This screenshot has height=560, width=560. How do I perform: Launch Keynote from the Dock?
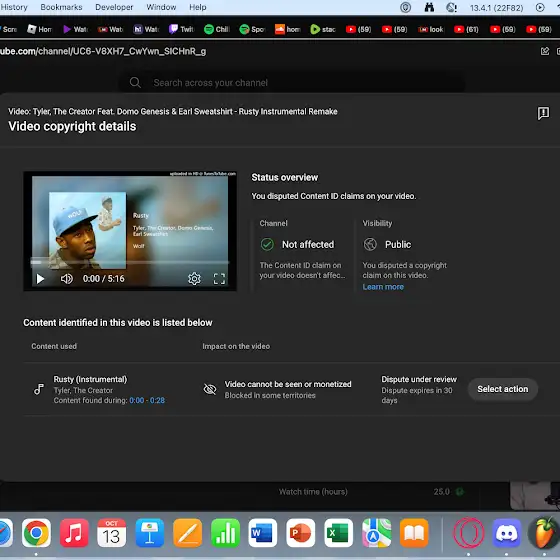(x=150, y=533)
